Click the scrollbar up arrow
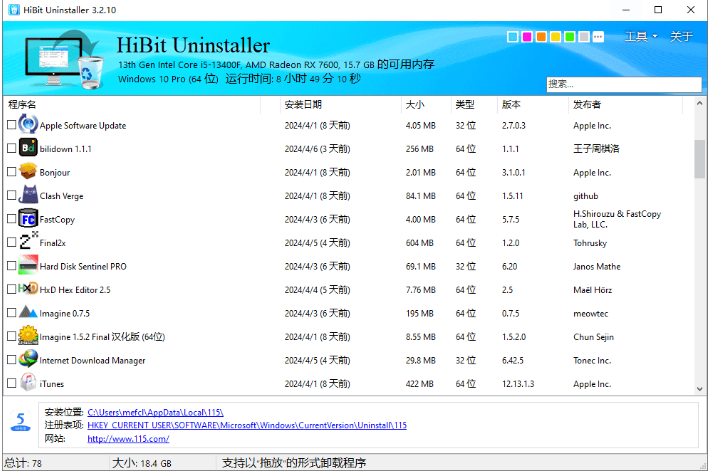This screenshot has width=710, height=472. click(700, 104)
